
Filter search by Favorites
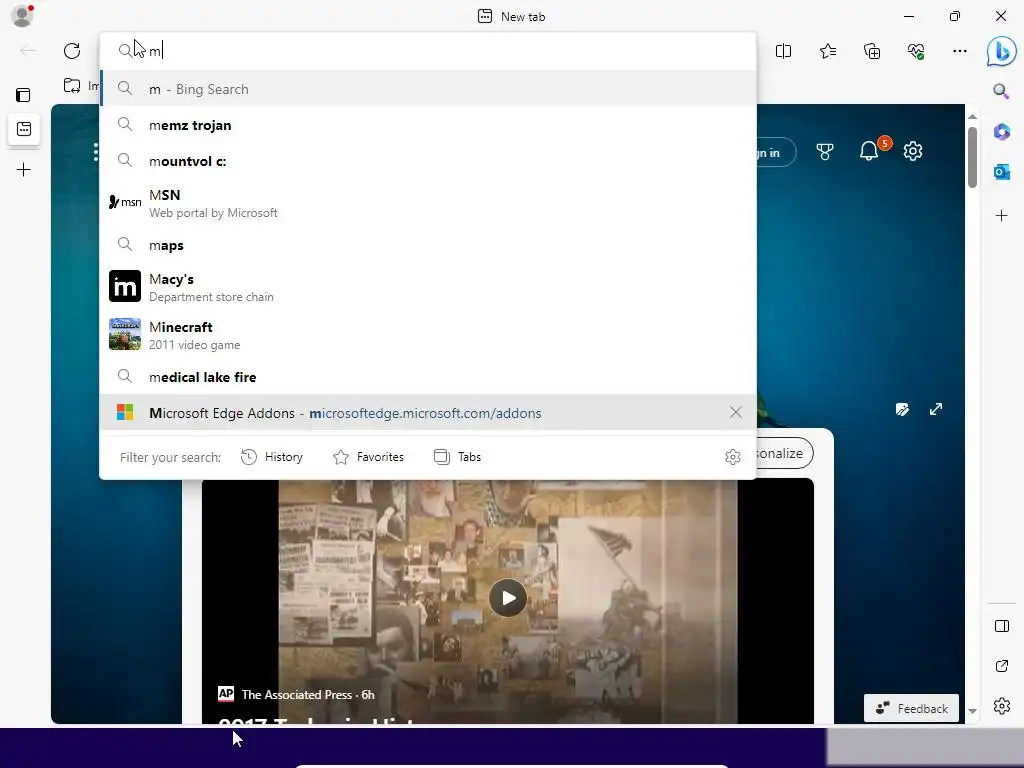368,457
